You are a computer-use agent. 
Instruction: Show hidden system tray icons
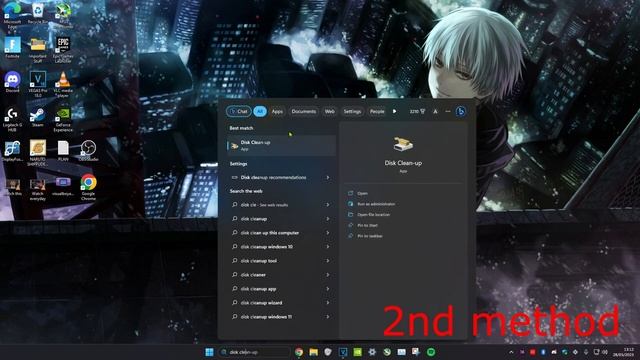pos(511,352)
